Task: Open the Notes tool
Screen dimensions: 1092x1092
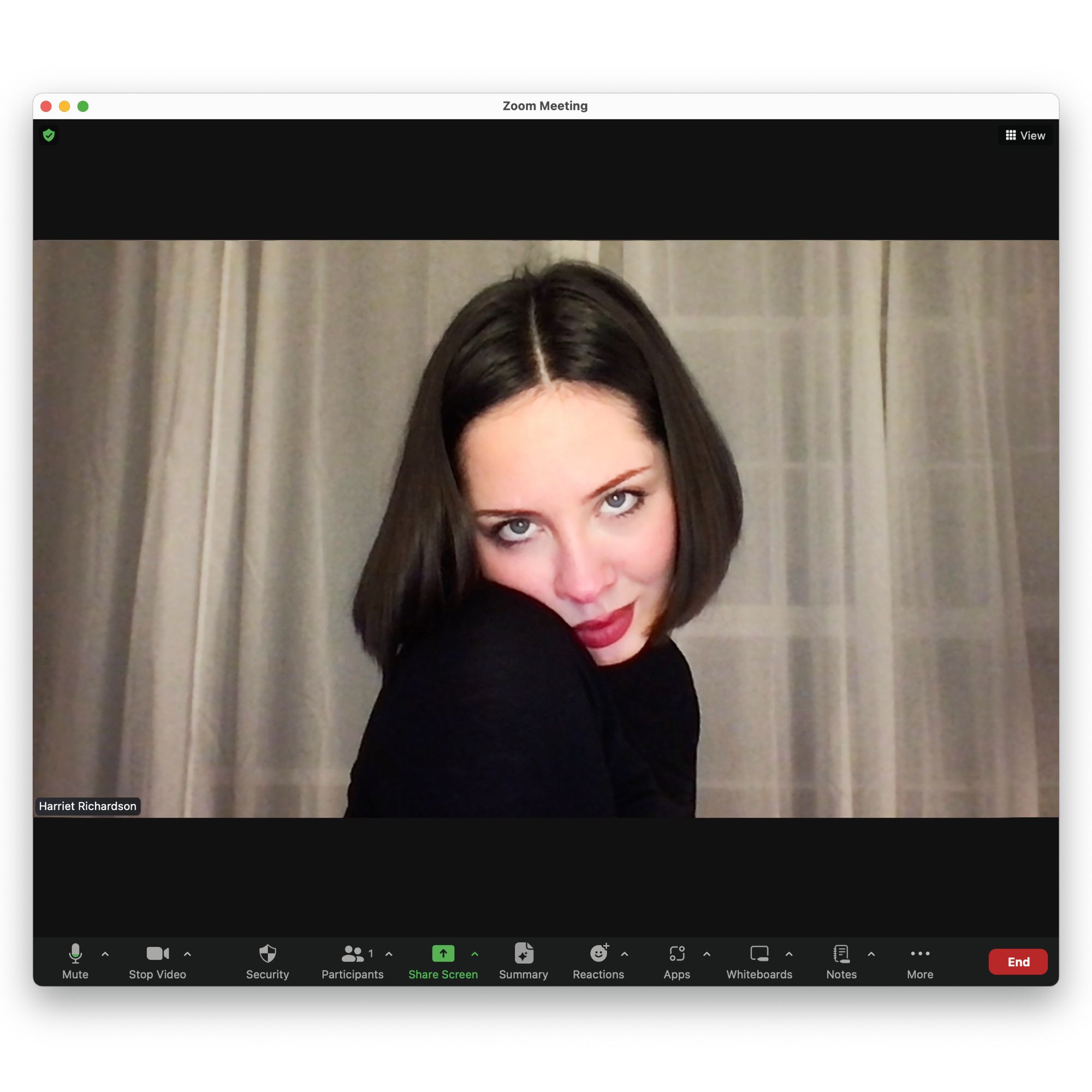Action: click(841, 960)
